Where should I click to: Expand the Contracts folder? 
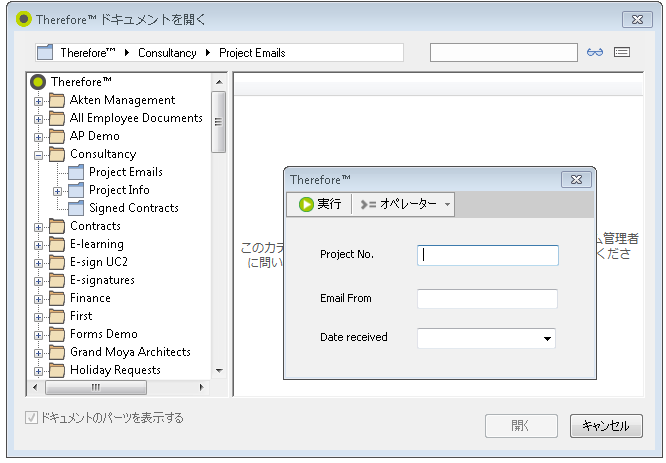38,227
